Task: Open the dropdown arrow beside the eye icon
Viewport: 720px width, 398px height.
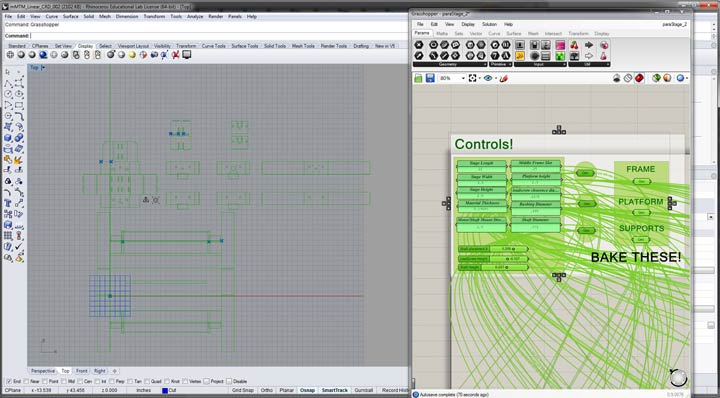Action: tap(495, 78)
